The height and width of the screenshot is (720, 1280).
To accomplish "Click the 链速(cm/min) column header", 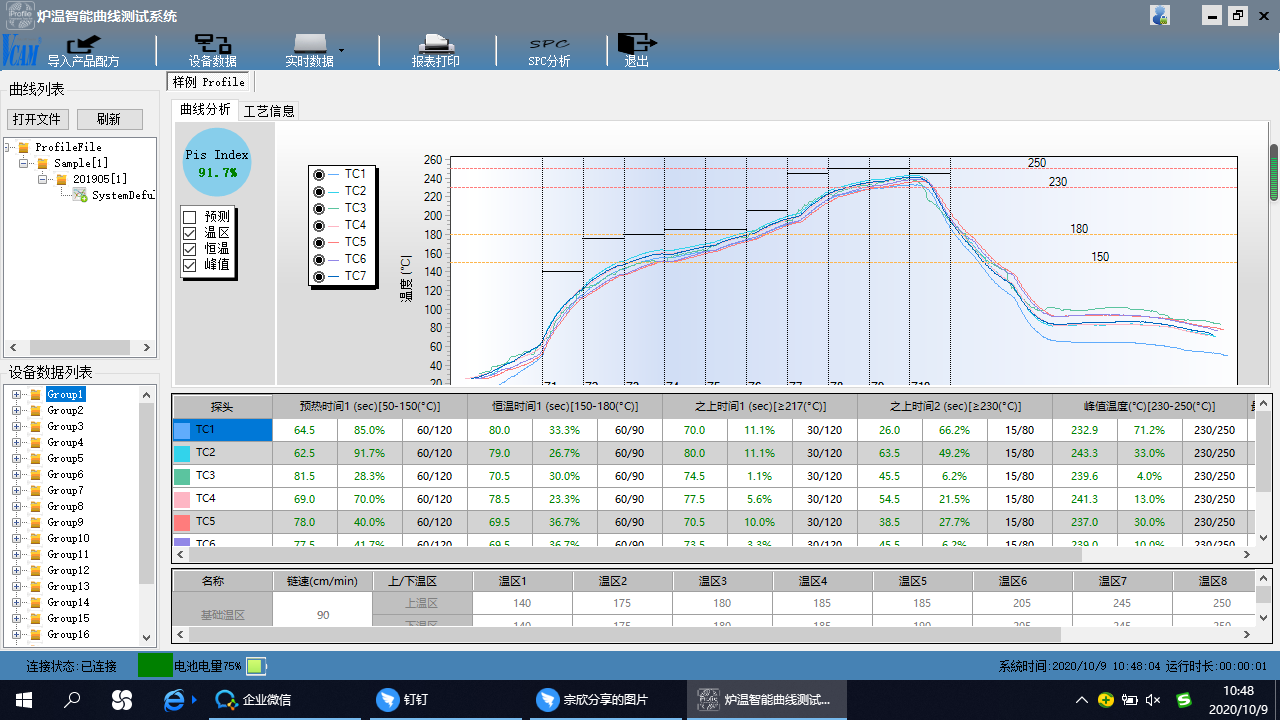I will click(x=322, y=580).
